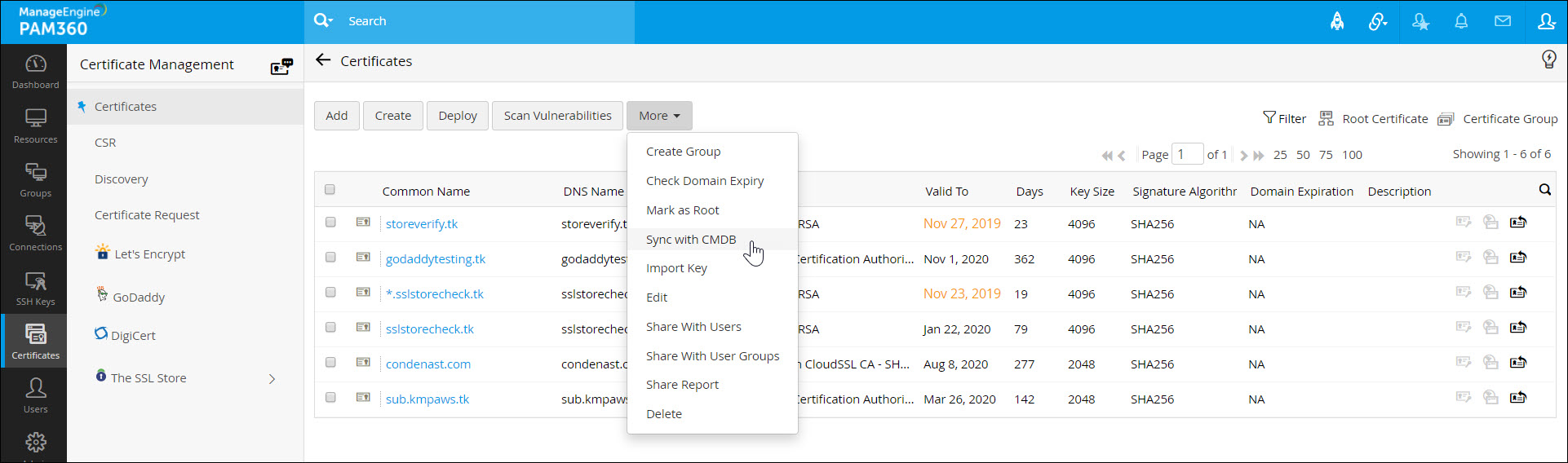Select Mark as Root from menu
This screenshot has width=1568, height=463.
[x=683, y=210]
